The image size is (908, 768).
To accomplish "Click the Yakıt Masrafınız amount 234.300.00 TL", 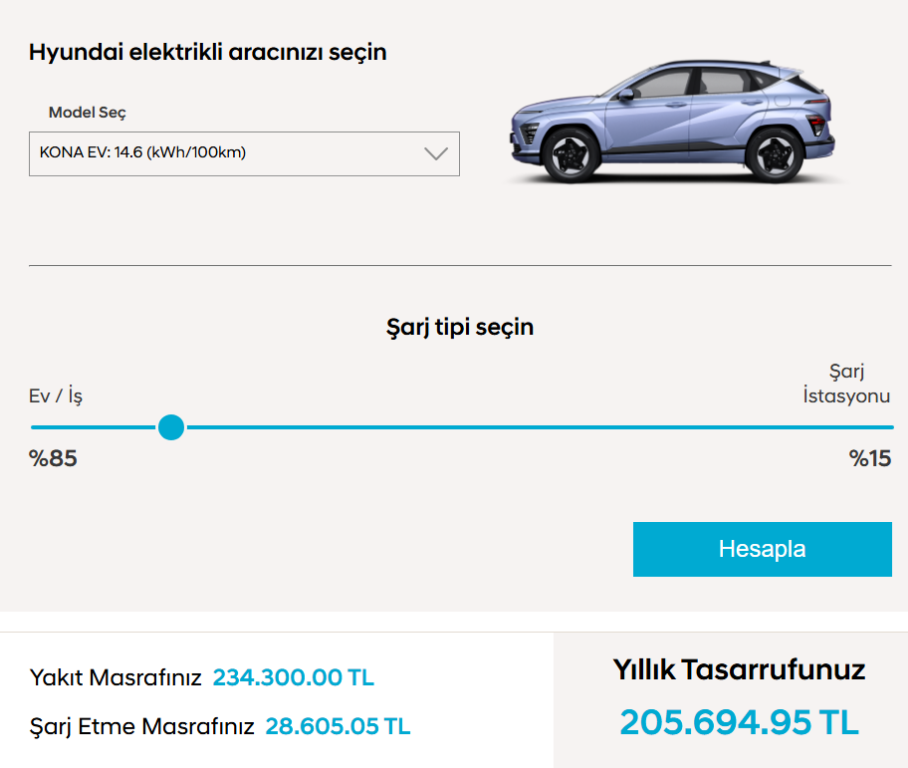I will click(x=294, y=677).
